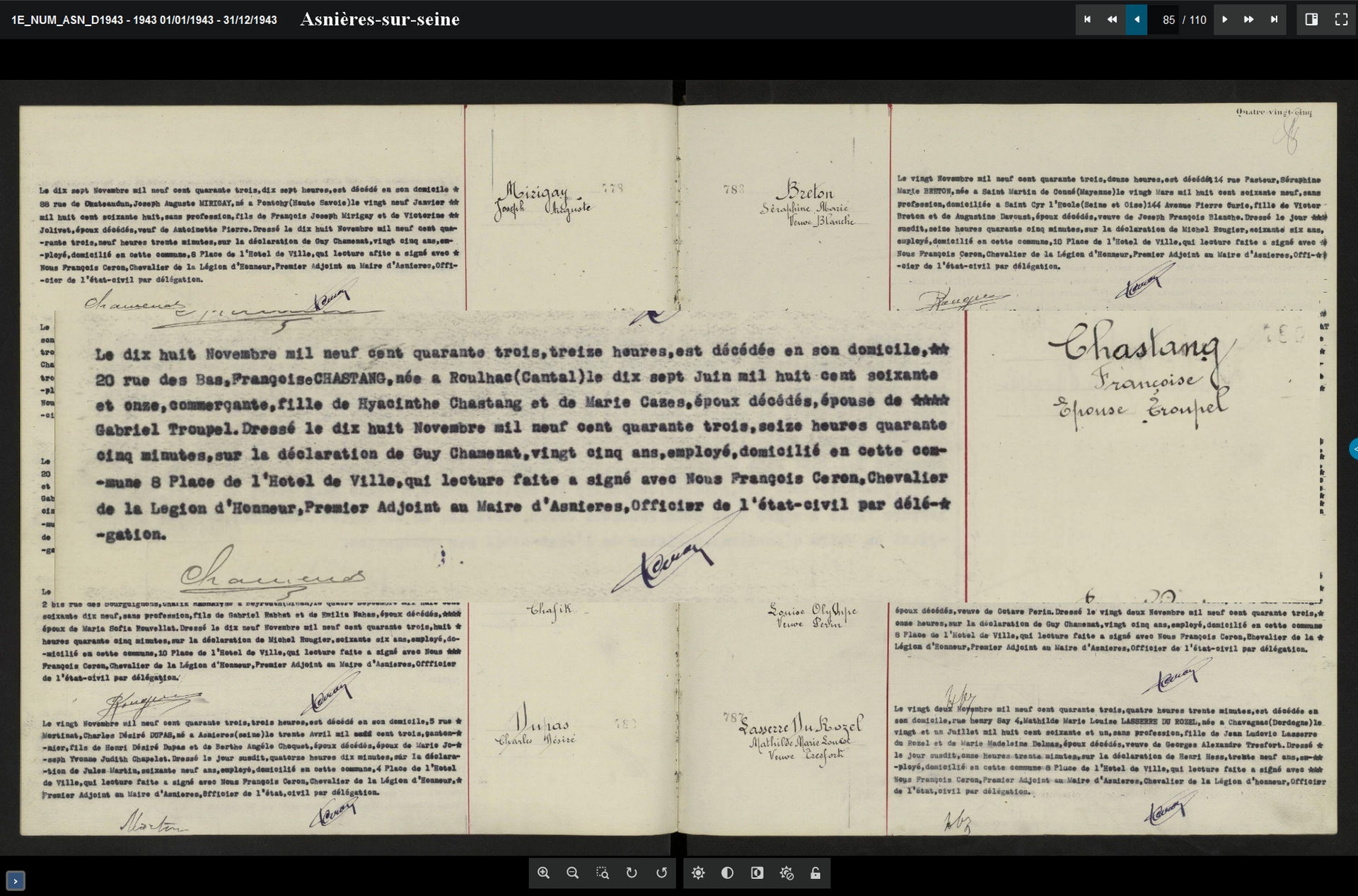Viewport: 1358px width, 896px height.
Task: Toggle the side panel layout view
Action: (1311, 20)
